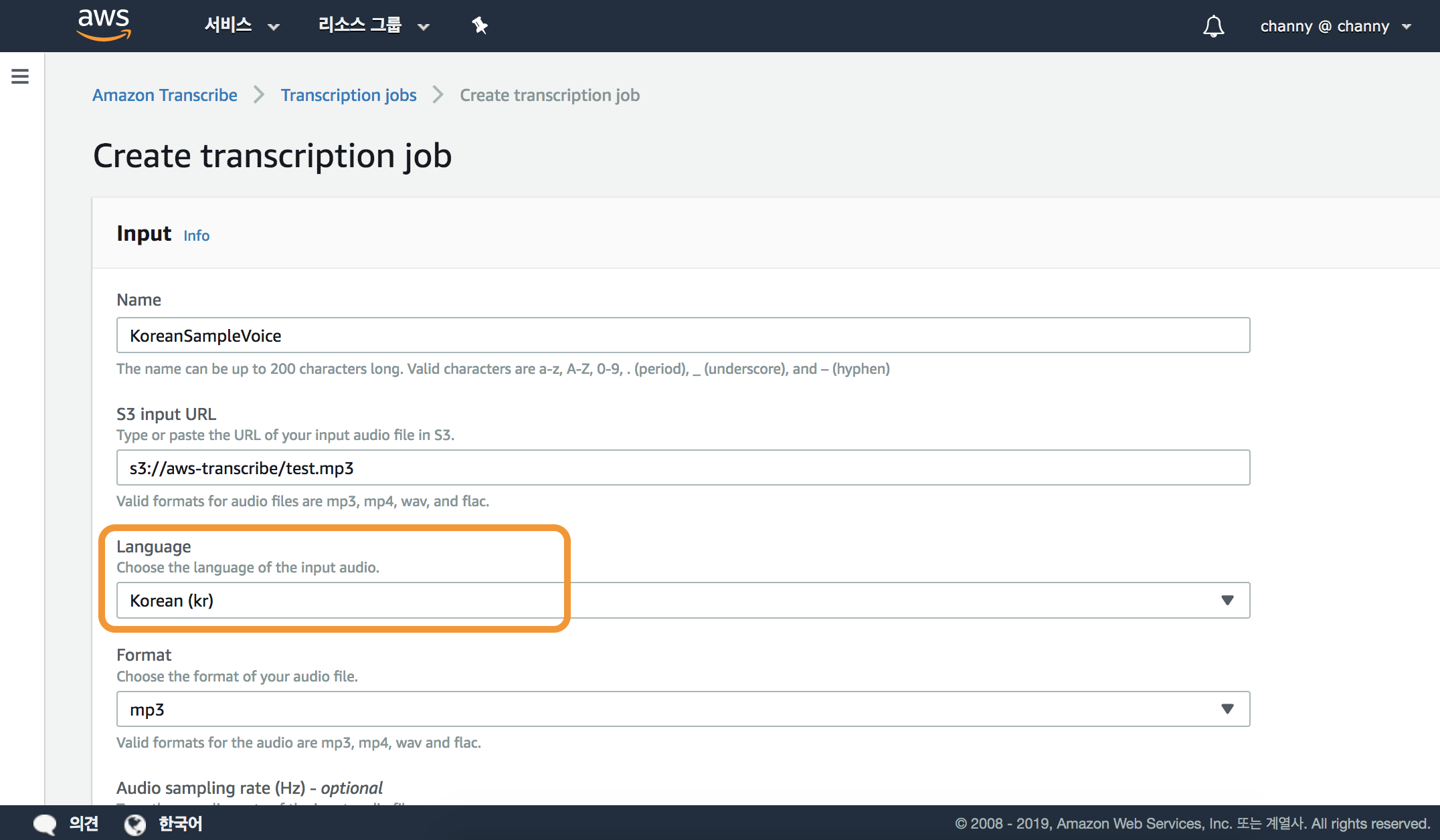This screenshot has height=840, width=1440.
Task: Click the arrow on the Format select box
Action: click(1227, 709)
